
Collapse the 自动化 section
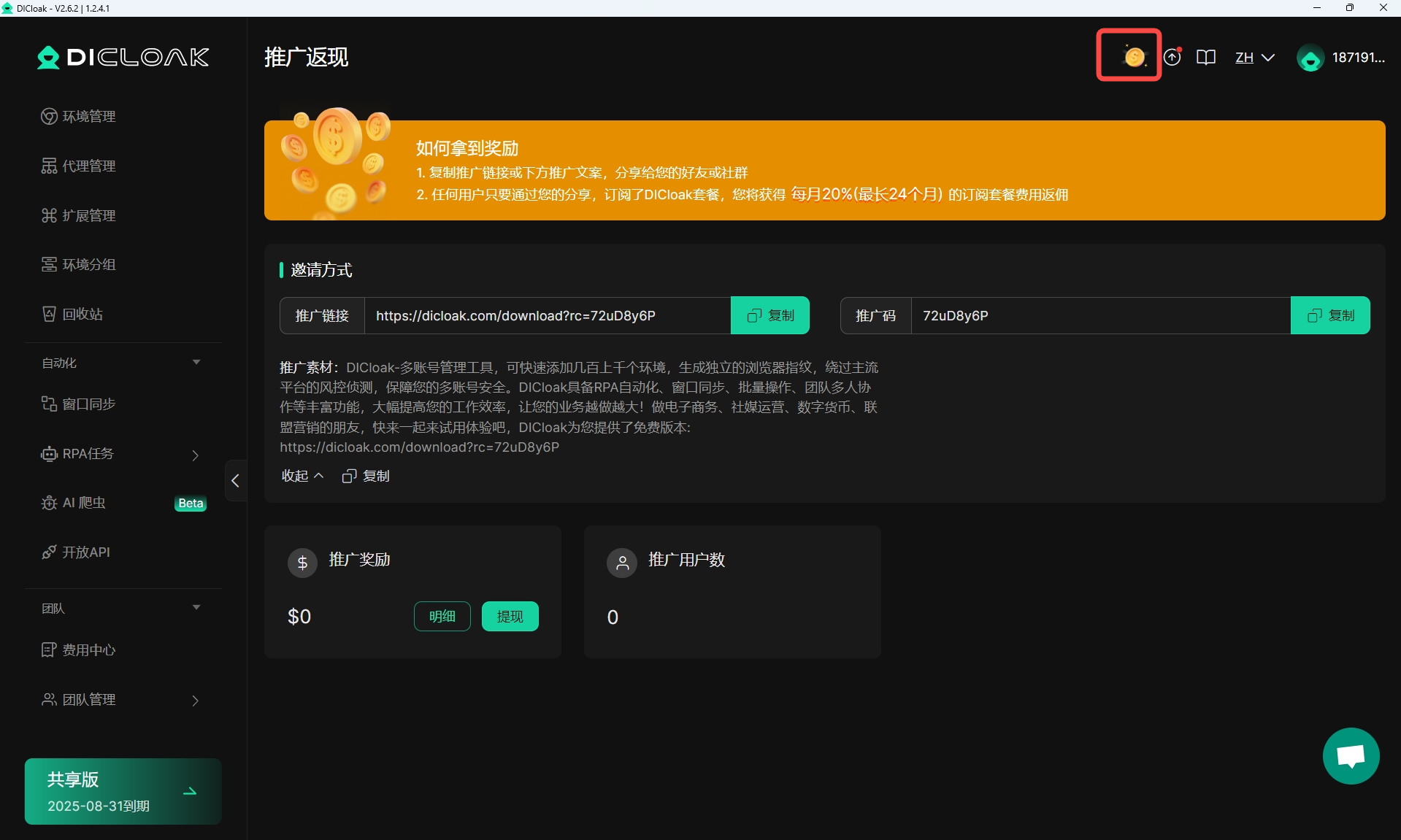(196, 363)
